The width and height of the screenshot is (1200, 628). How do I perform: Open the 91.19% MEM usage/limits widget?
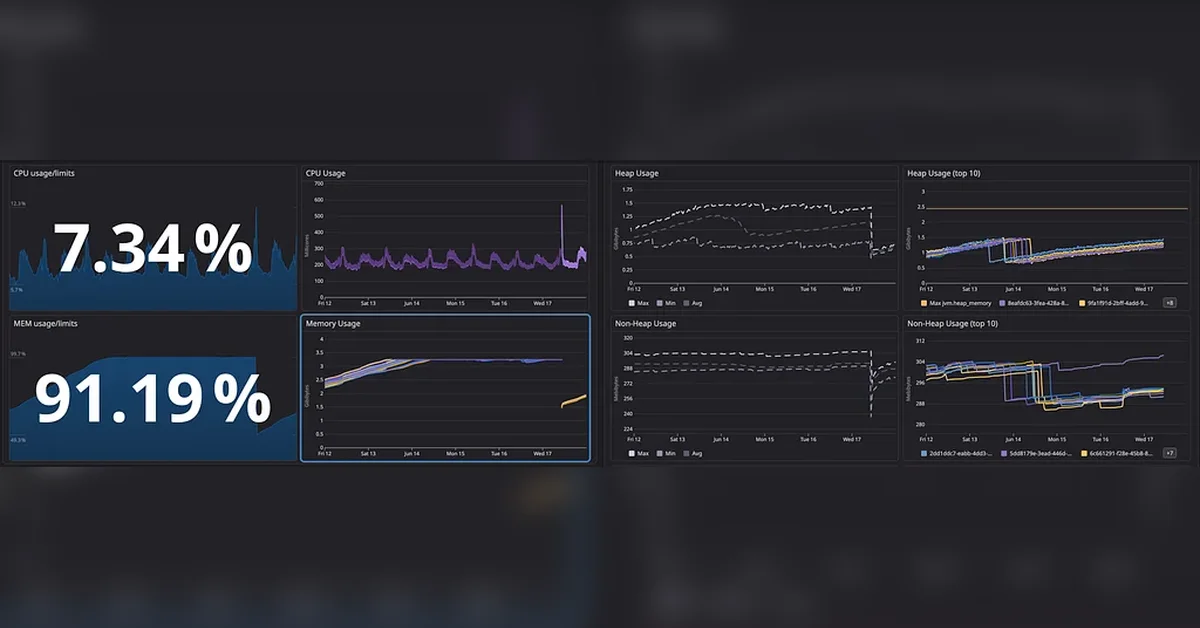click(153, 389)
